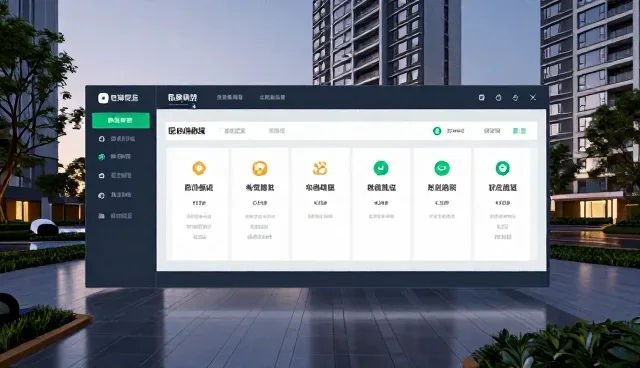
Task: Open the fifth card by its bold title
Action: click(442, 188)
